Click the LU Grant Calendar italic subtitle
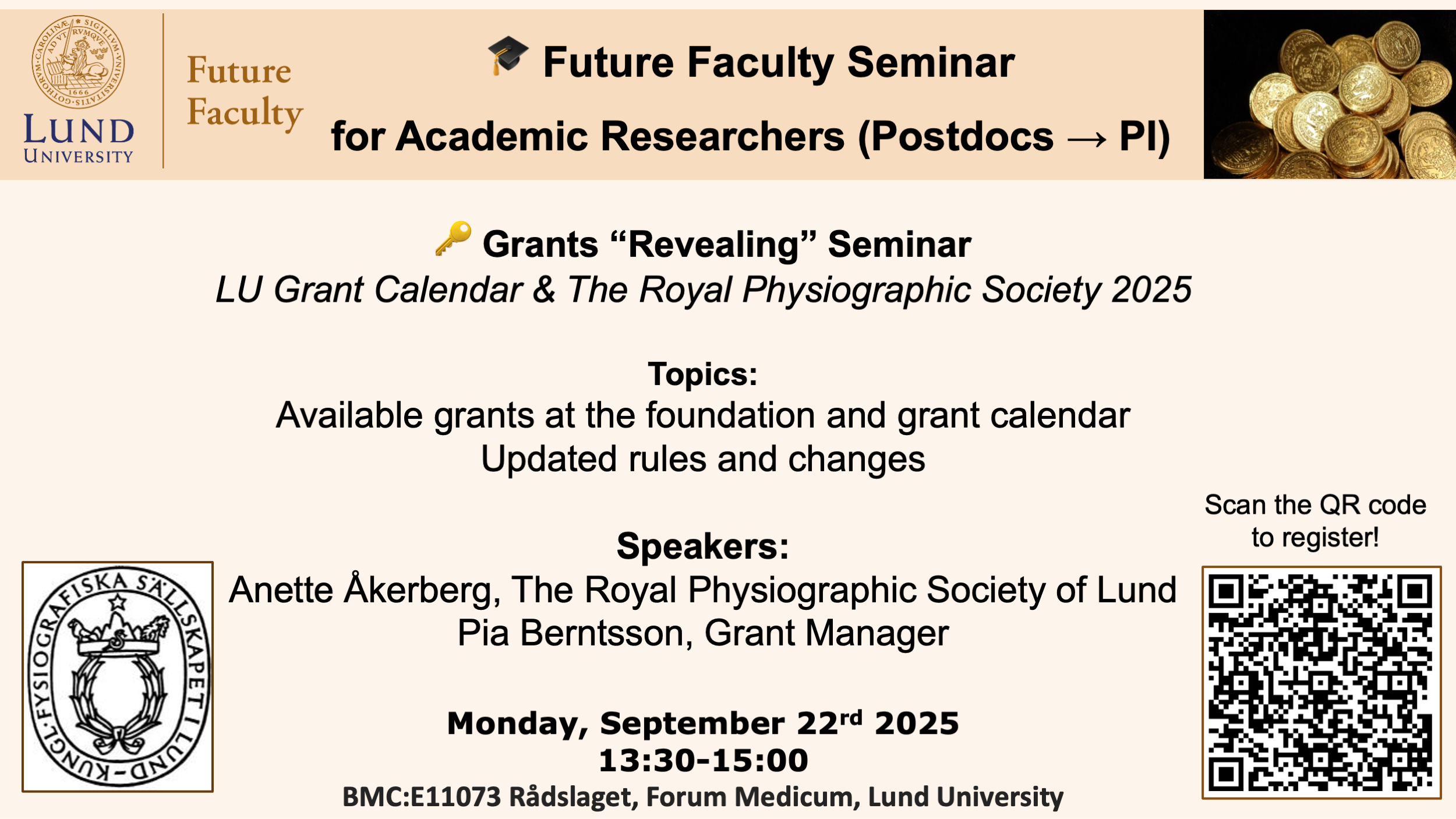 [703, 290]
